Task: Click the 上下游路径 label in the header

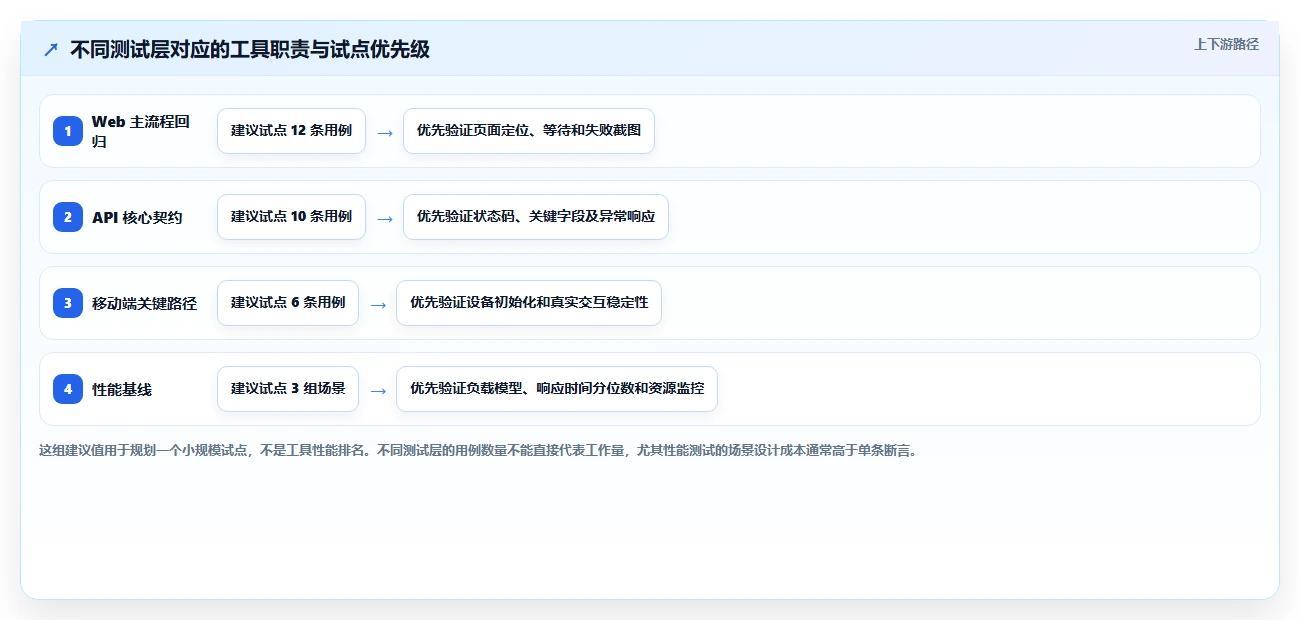Action: coord(1226,45)
